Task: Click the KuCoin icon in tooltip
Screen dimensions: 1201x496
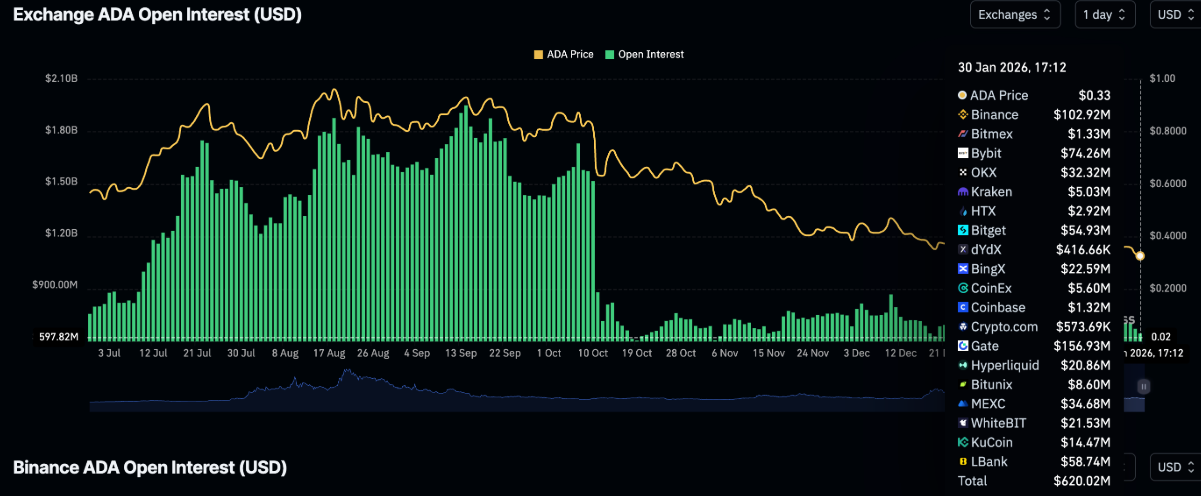Action: coord(963,442)
